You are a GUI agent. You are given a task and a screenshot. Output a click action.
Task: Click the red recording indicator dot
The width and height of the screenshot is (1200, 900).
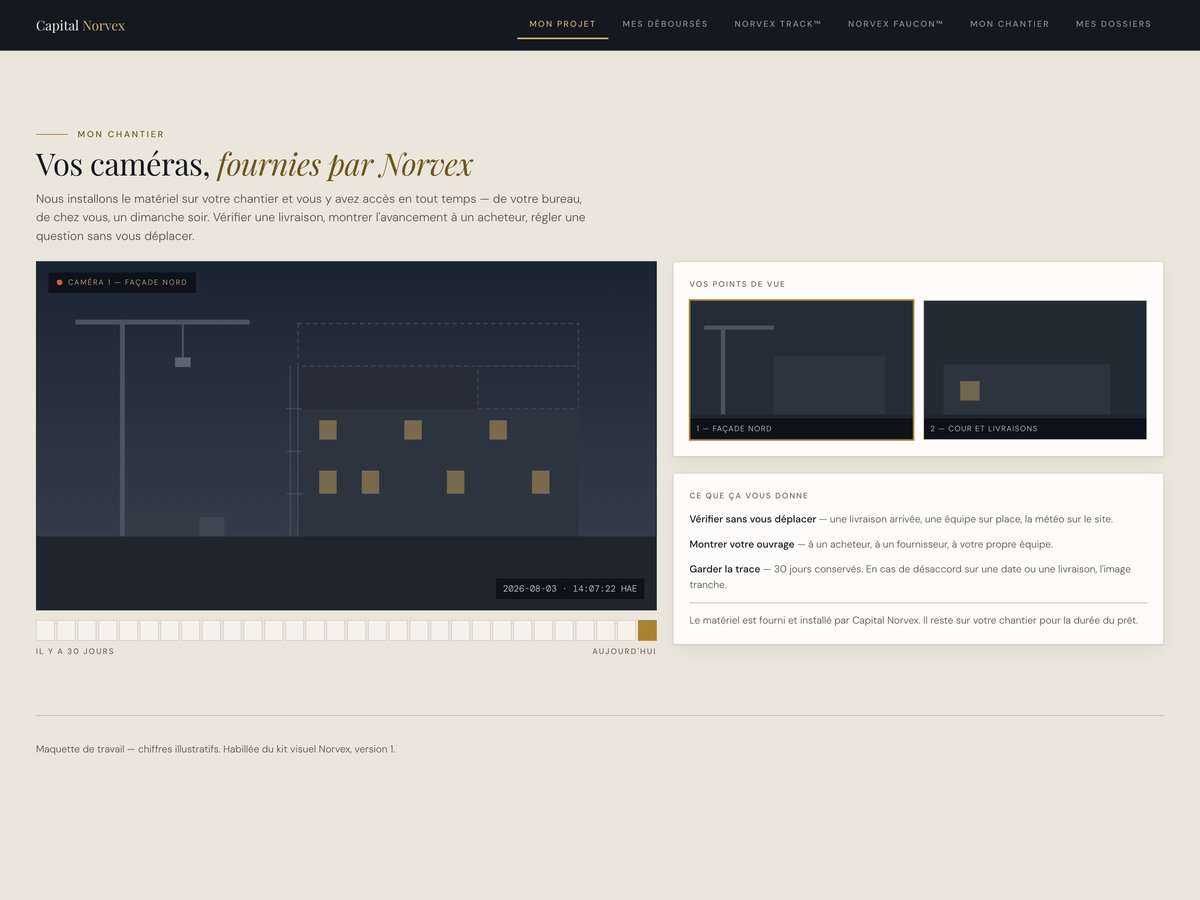click(x=59, y=283)
